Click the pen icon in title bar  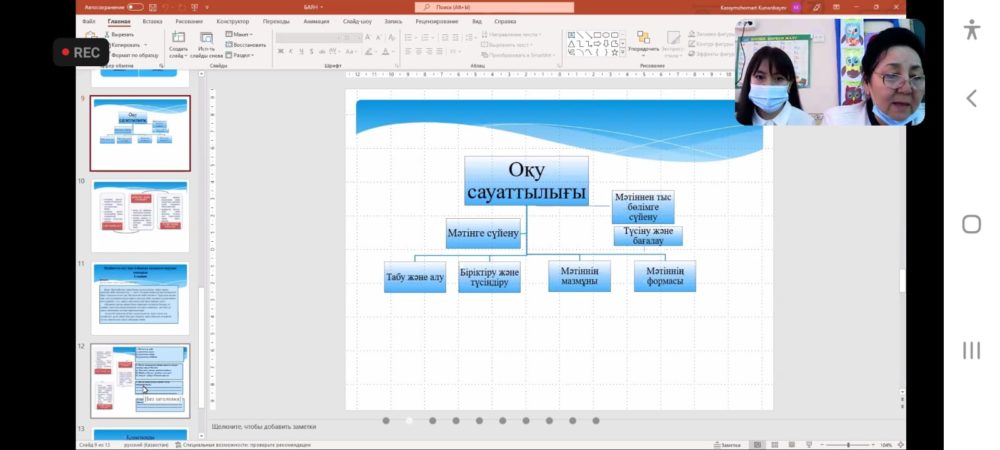pyautogui.click(x=816, y=7)
